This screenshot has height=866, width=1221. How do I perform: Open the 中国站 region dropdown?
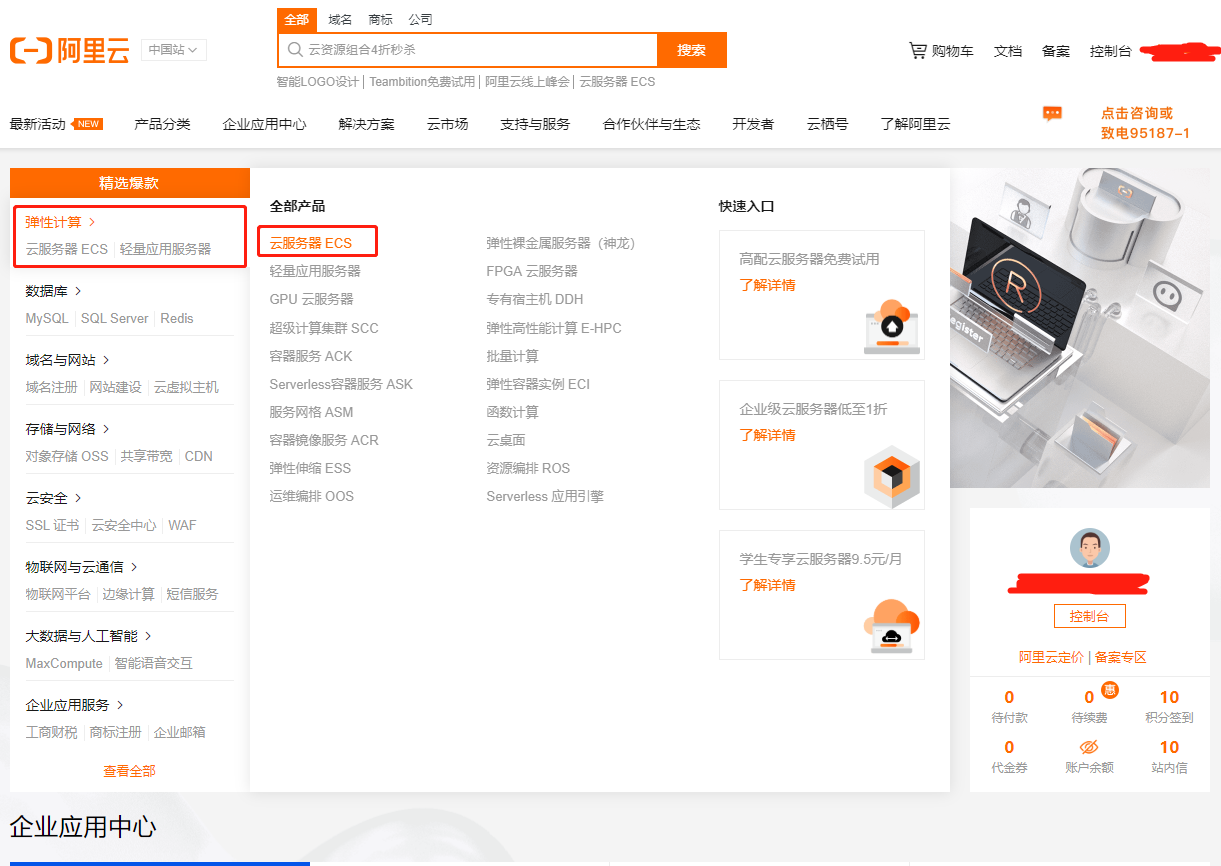pyautogui.click(x=174, y=49)
